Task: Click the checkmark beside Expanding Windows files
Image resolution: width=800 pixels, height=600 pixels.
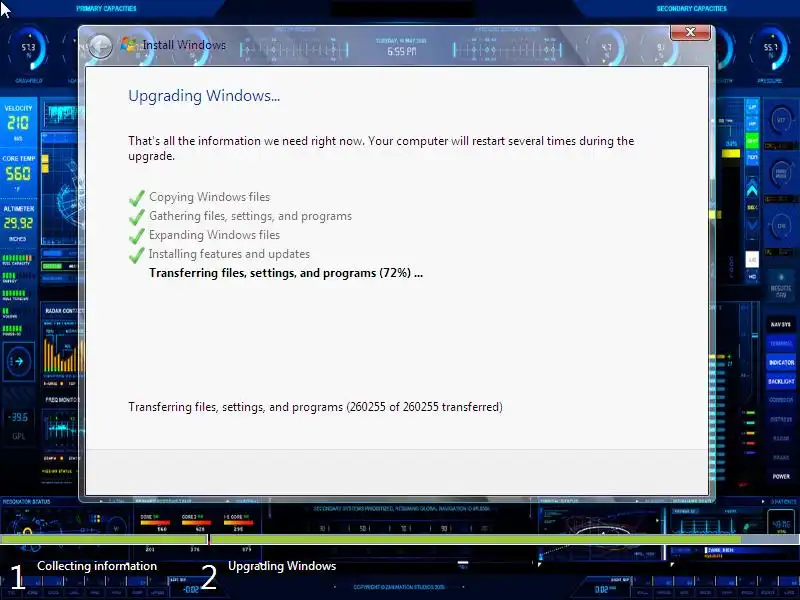Action: (137, 236)
